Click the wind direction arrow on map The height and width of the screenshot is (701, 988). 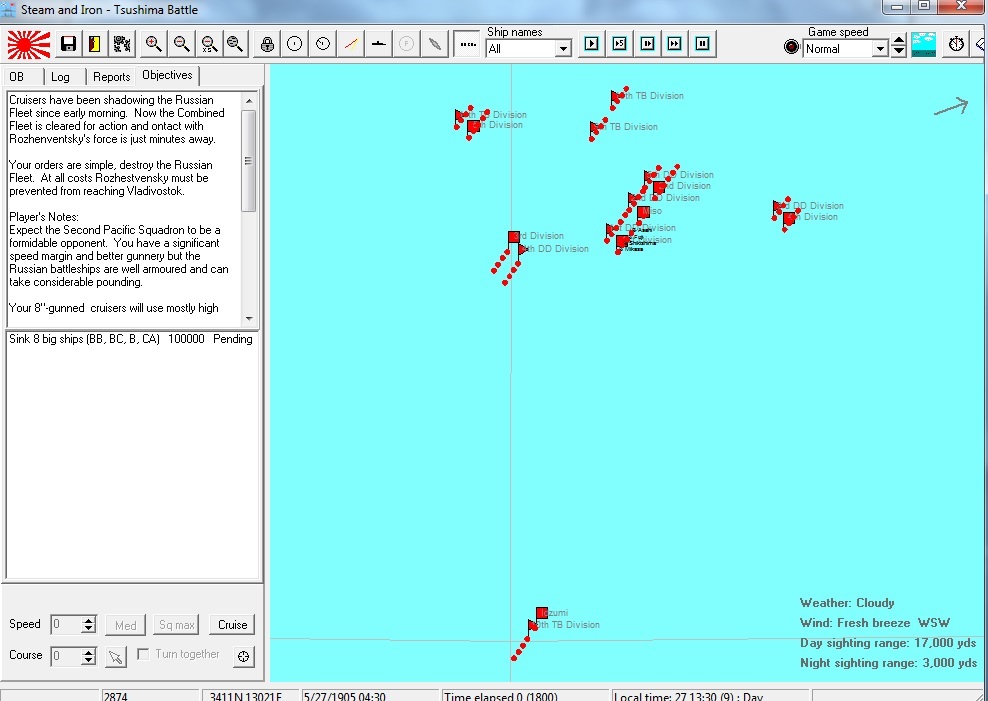coord(951,106)
